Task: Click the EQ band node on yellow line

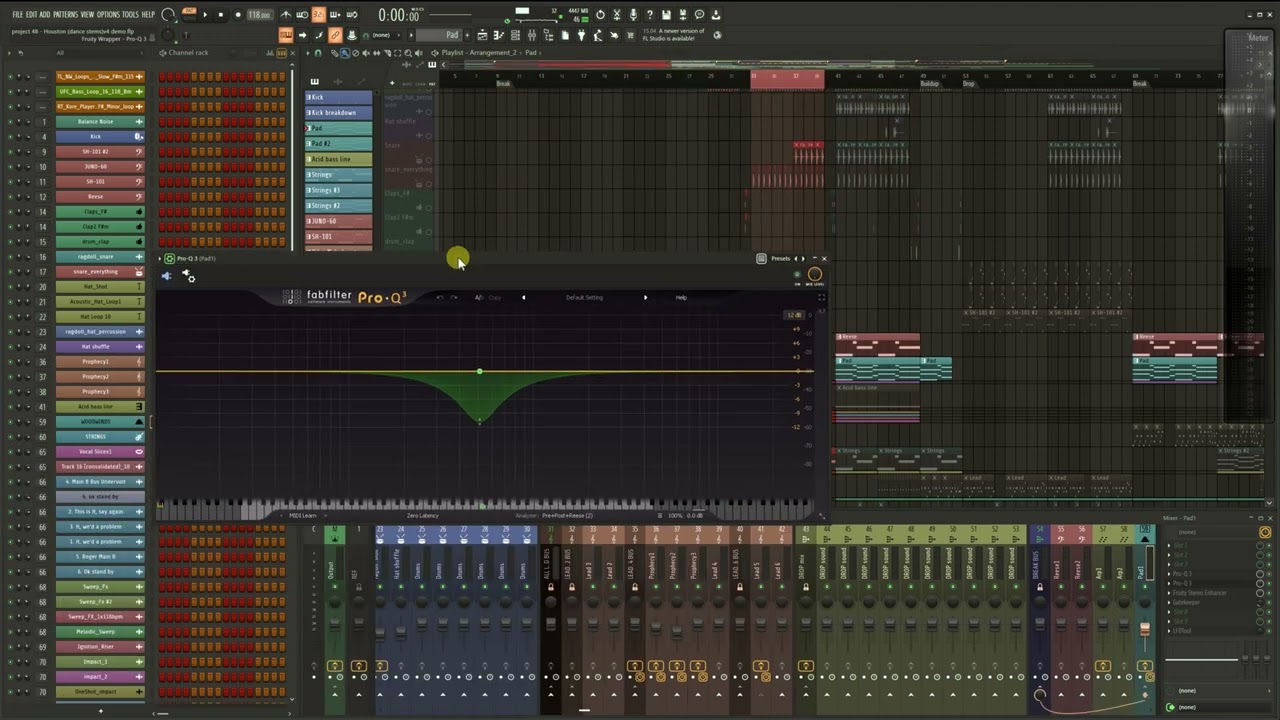Action: 479,372
